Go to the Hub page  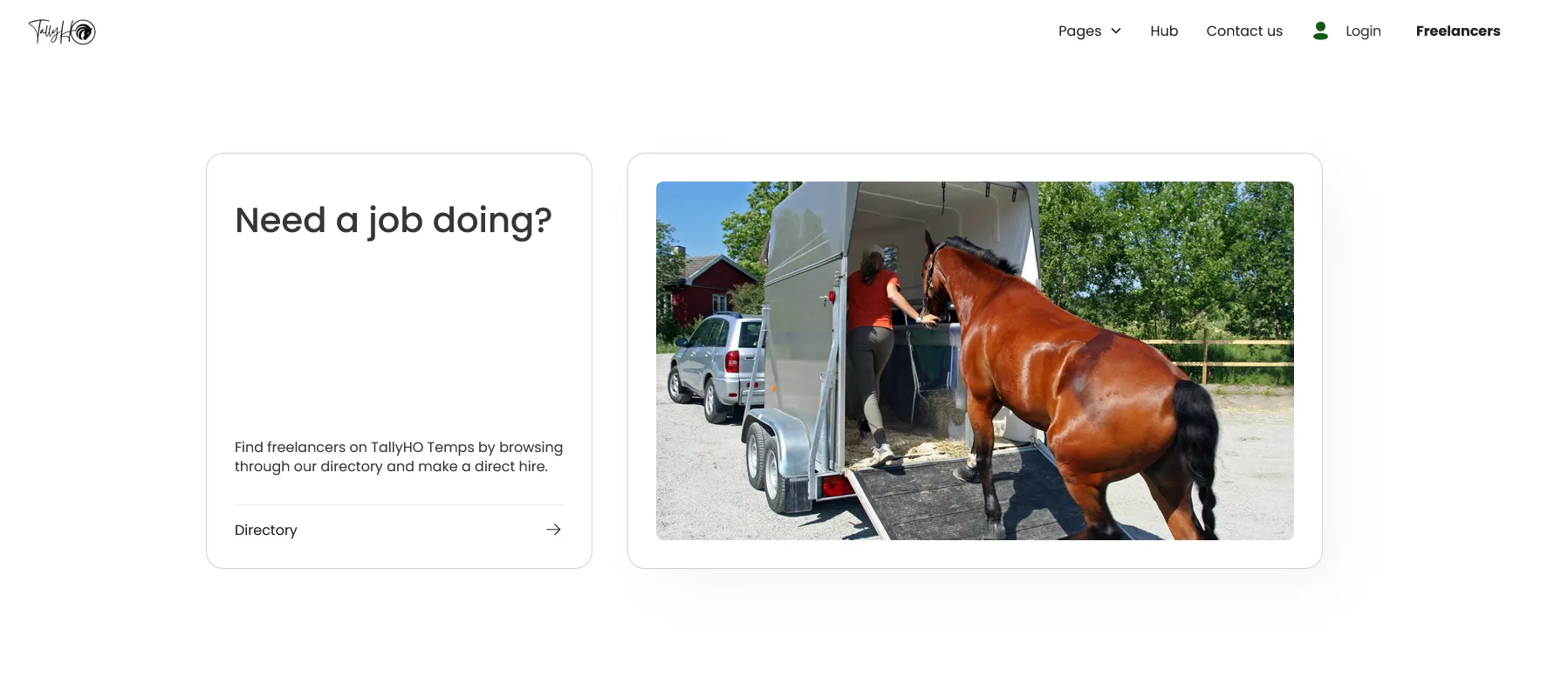pos(1164,31)
